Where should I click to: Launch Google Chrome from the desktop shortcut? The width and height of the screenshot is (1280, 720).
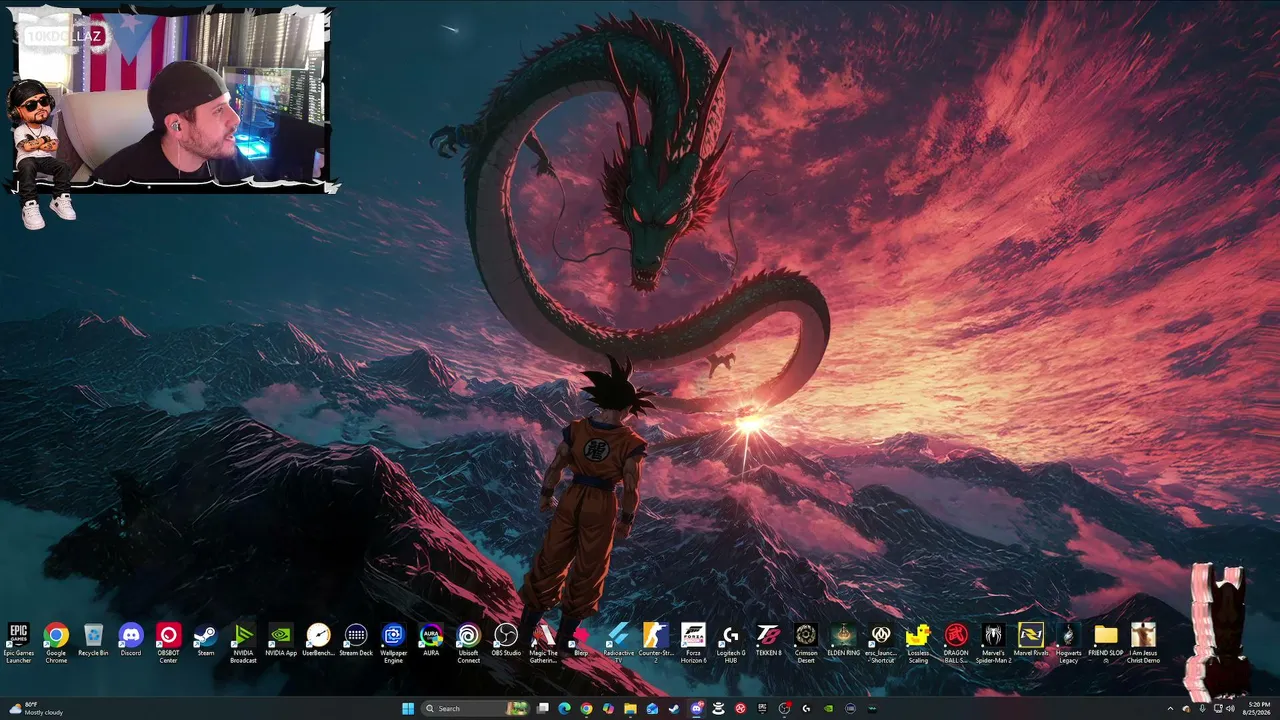[x=56, y=642]
